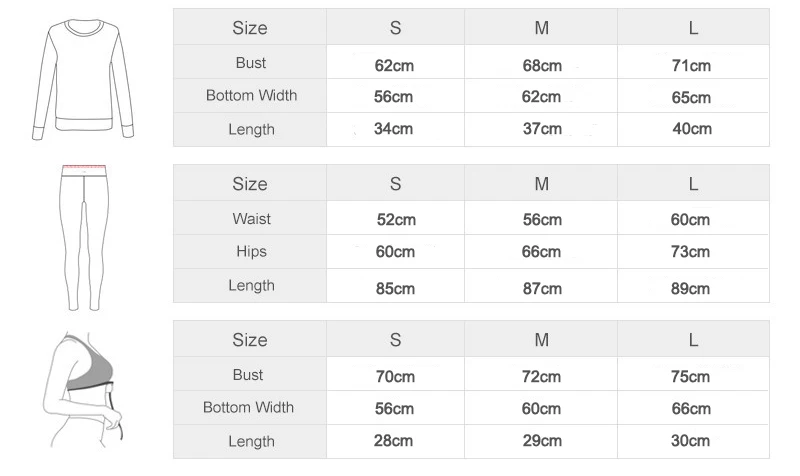Select the 73cm hips value for size L

click(x=691, y=252)
